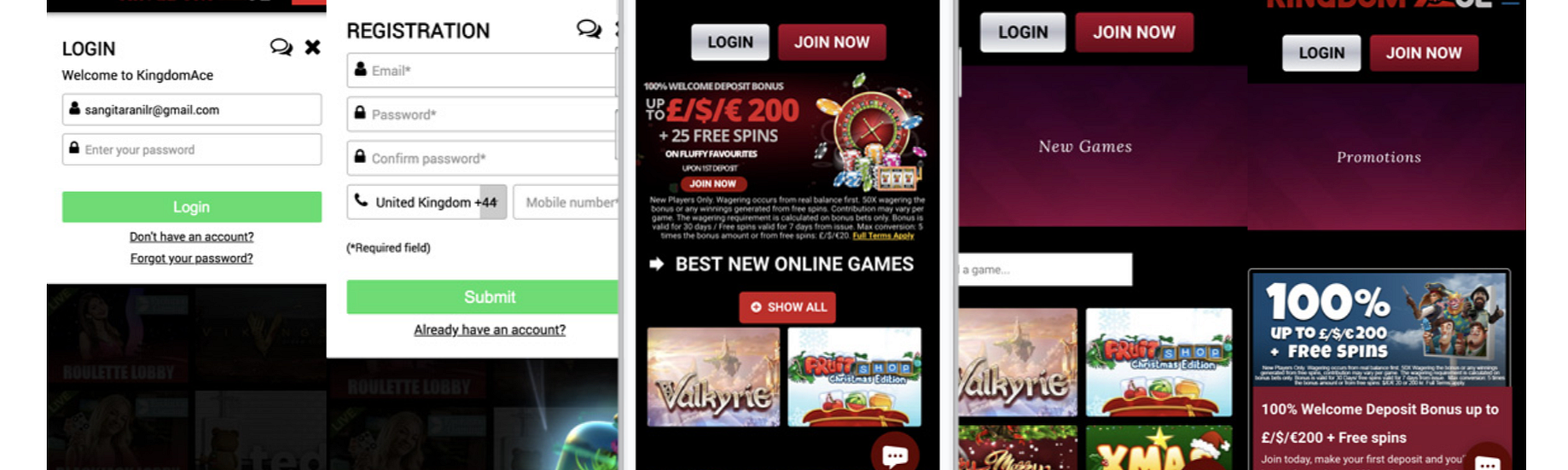This screenshot has width=1568, height=470.
Task: Open chat bubble near welcome bonus text
Action: 1488,461
